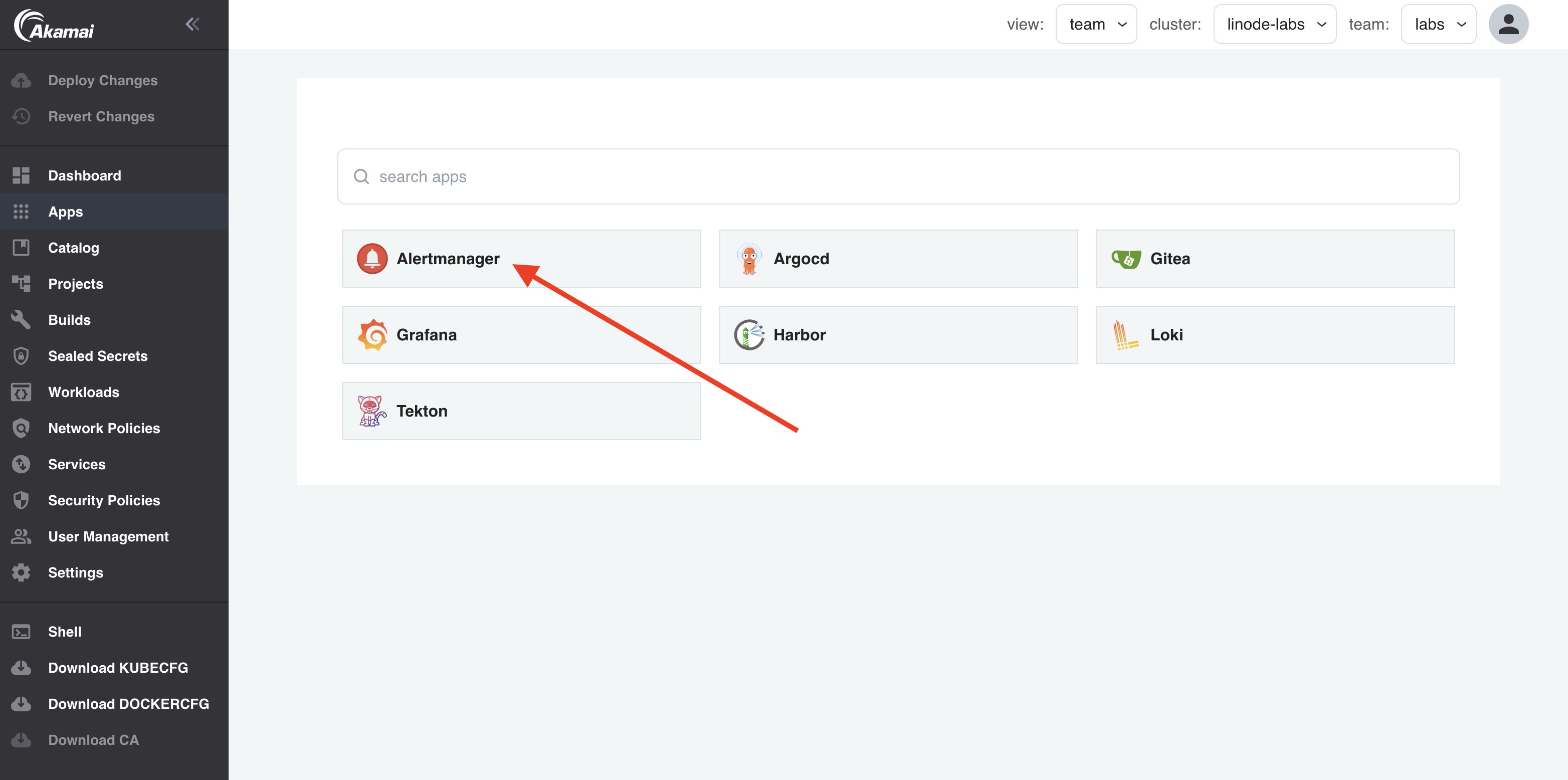Click the Argocd octopus icon

pos(749,259)
